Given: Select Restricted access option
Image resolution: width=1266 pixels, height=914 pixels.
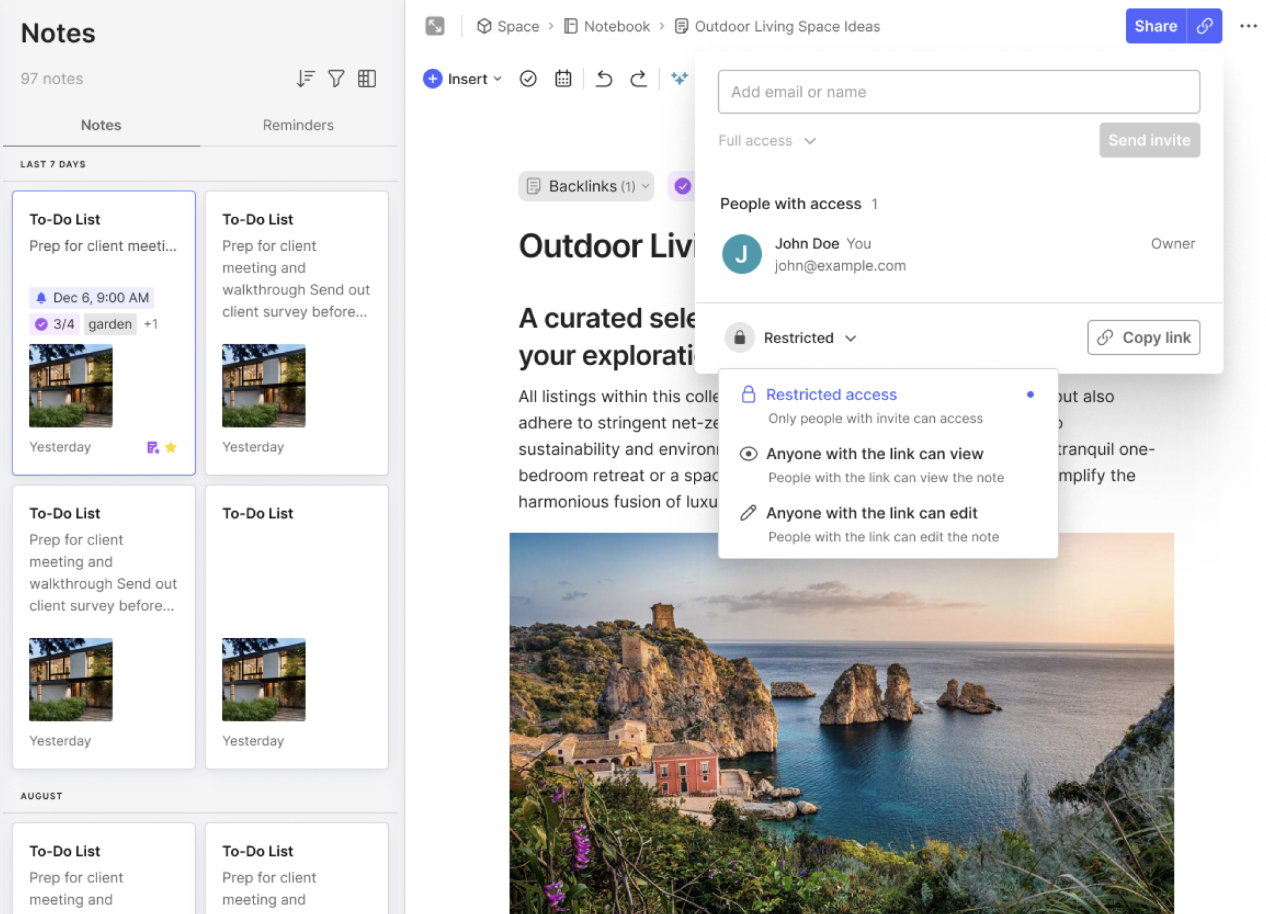Looking at the screenshot, I should pos(888,405).
